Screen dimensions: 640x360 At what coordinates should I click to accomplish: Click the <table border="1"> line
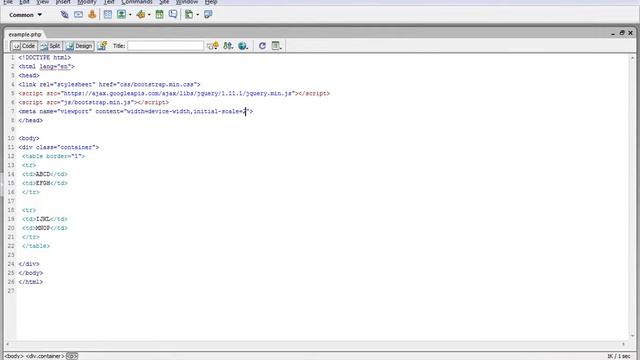[53, 156]
